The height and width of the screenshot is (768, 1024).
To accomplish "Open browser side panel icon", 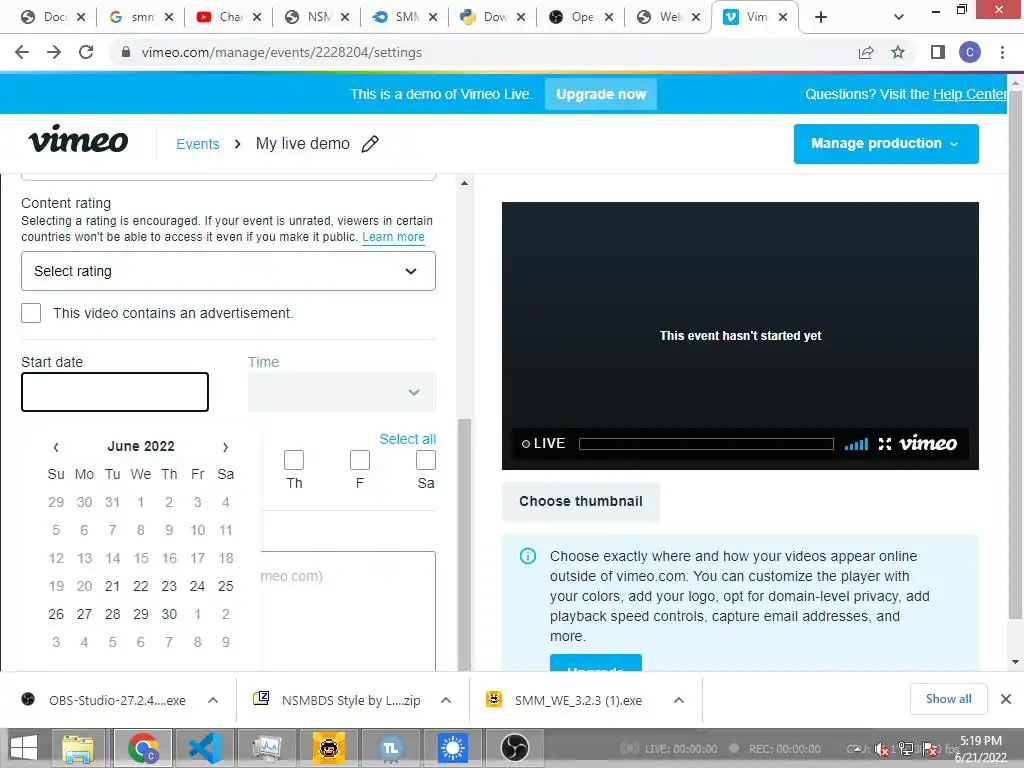I will 938,52.
